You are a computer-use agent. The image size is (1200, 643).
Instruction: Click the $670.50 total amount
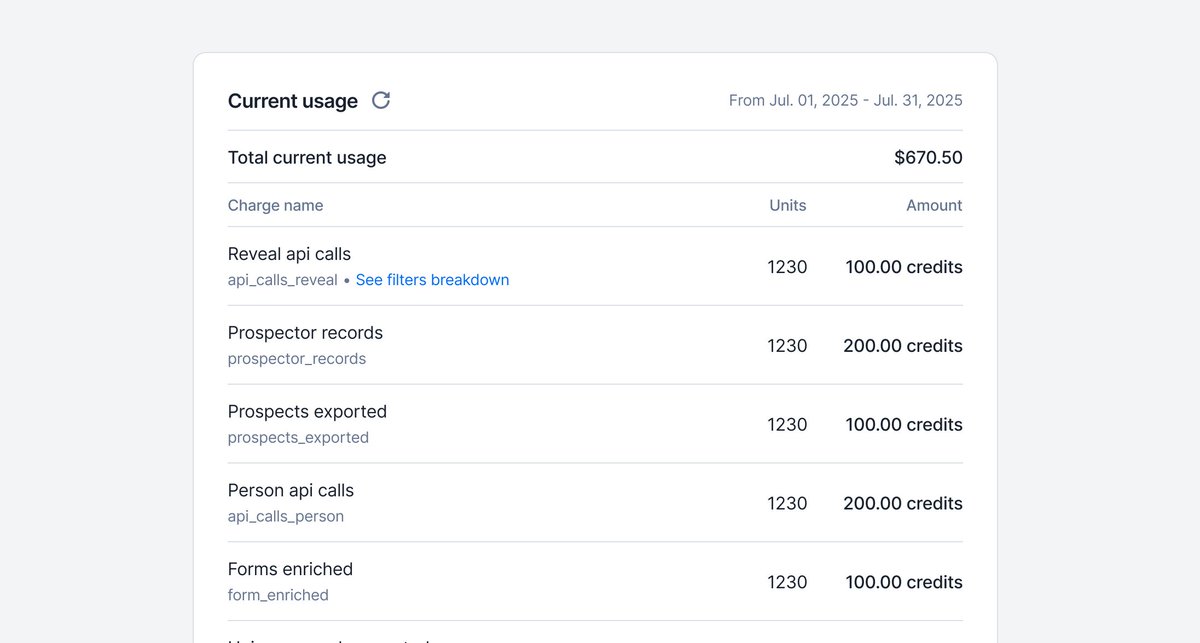pyautogui.click(x=929, y=157)
